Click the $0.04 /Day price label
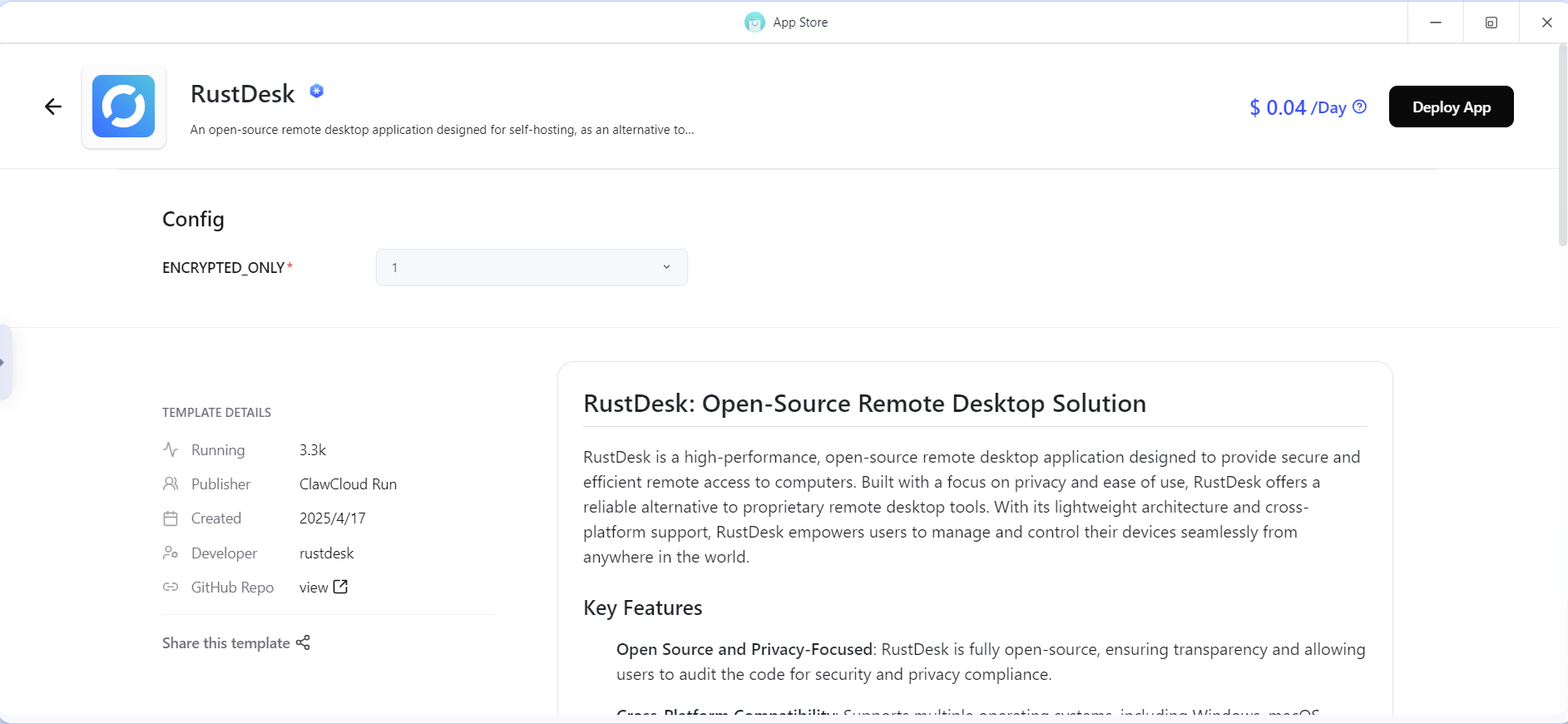Viewport: 1568px width, 724px height. [x=1297, y=107]
